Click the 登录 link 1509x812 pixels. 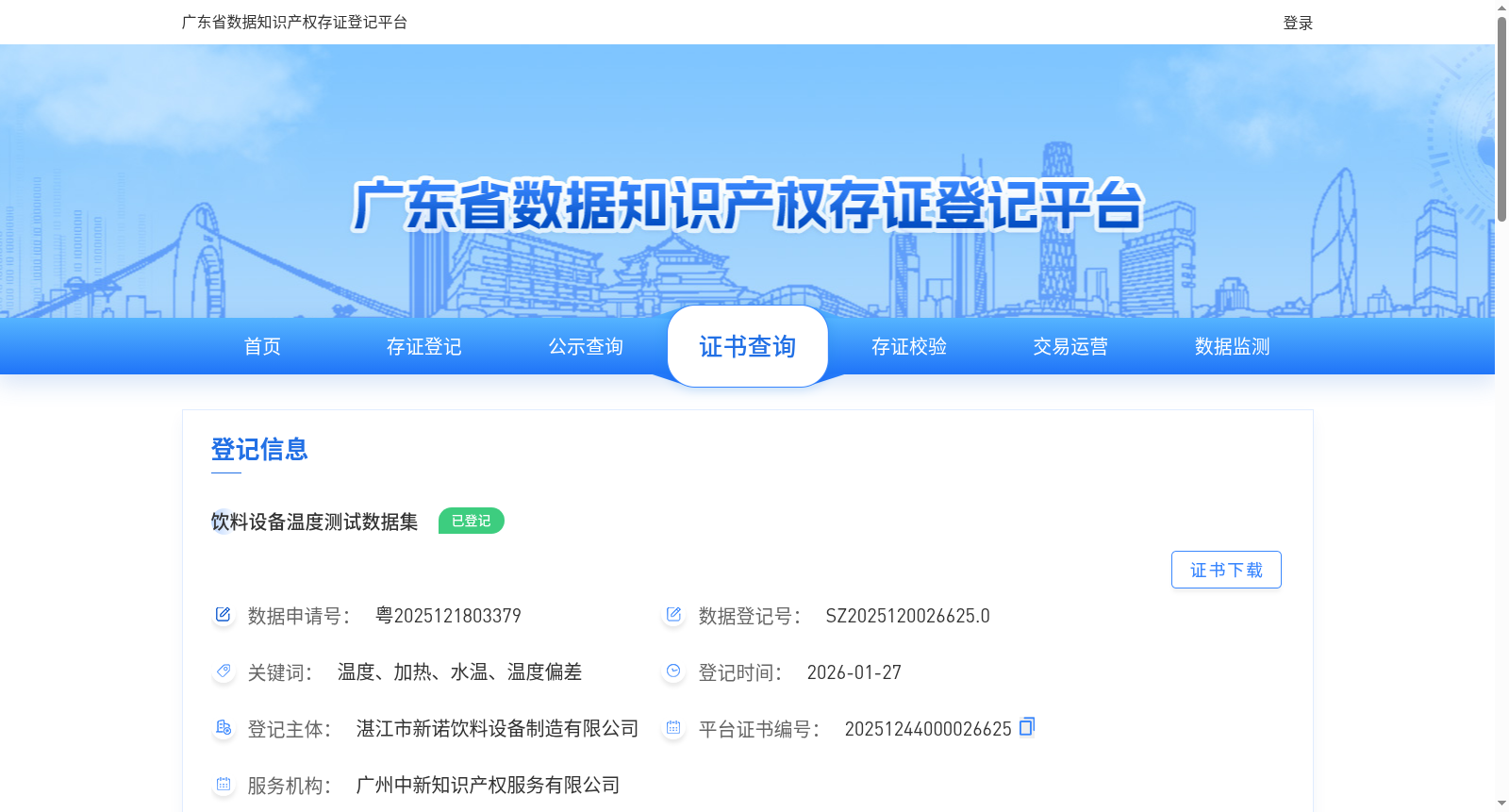point(1298,23)
